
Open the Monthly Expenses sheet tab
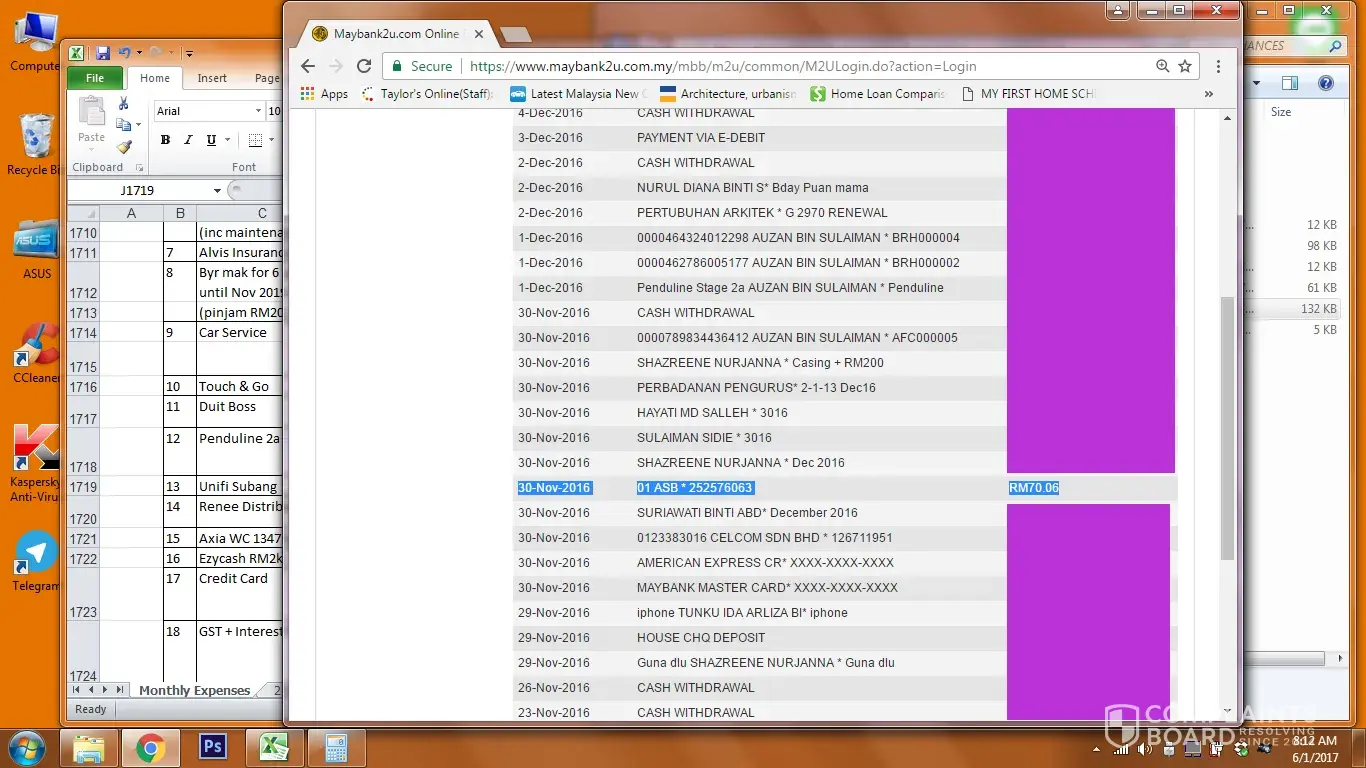click(194, 690)
